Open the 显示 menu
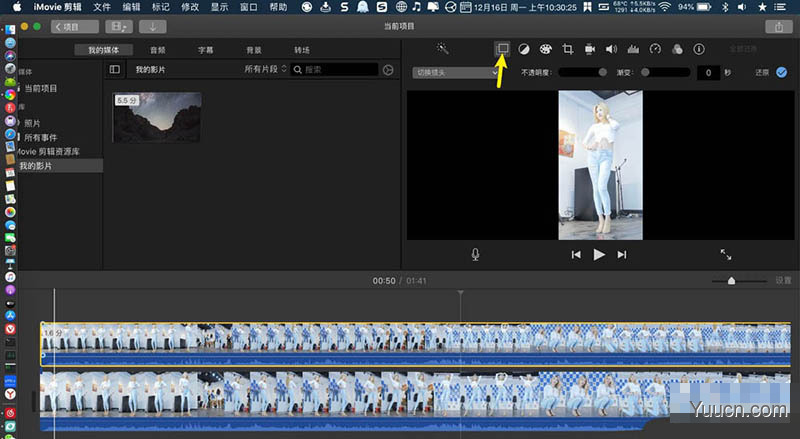Screen dimensions: 800x439 coord(219,7)
